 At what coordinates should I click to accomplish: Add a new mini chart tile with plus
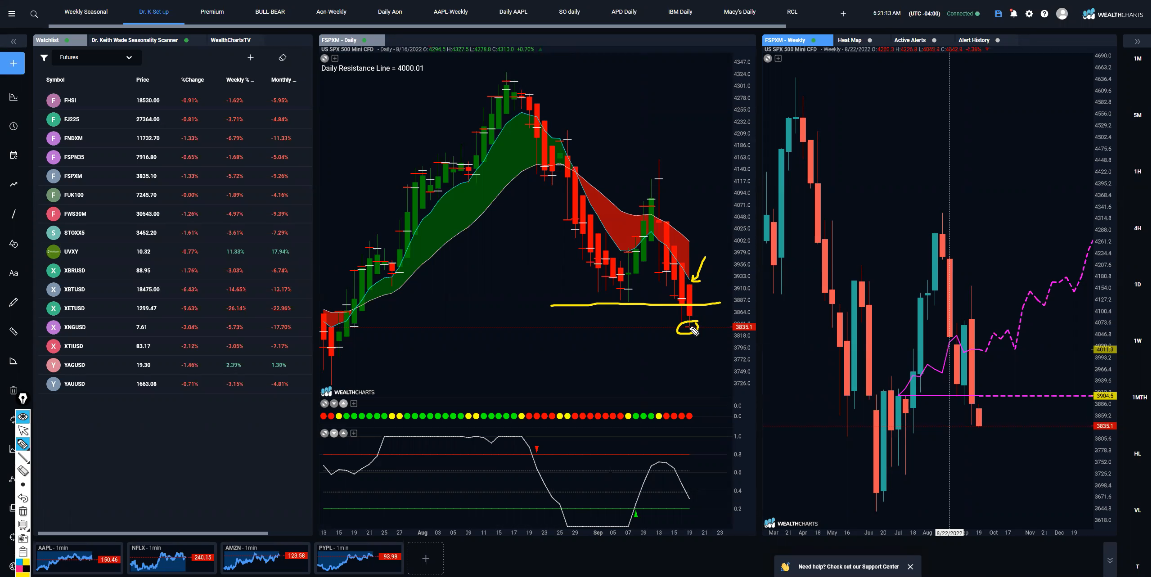coord(425,559)
